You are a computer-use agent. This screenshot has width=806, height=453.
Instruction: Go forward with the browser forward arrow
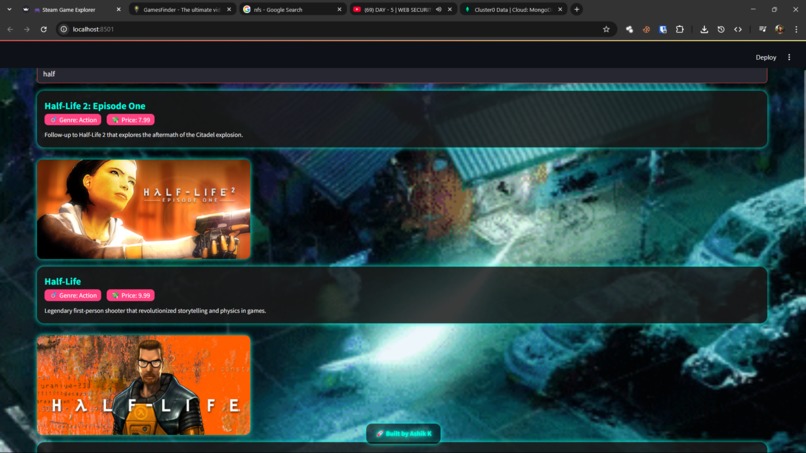(27, 29)
